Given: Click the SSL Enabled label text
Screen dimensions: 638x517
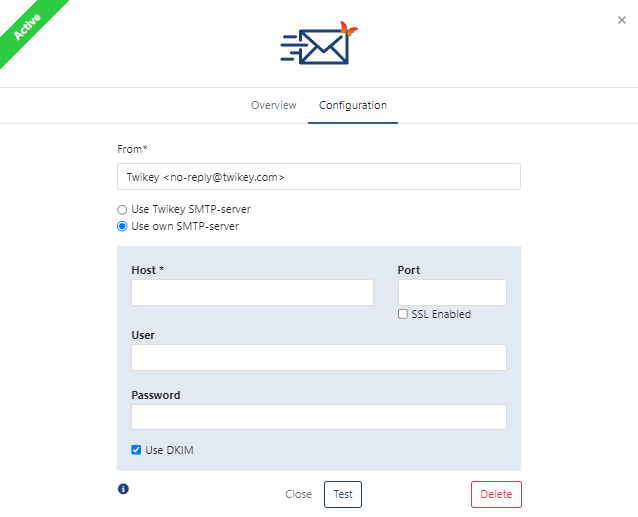Looking at the screenshot, I should click(x=441, y=314).
